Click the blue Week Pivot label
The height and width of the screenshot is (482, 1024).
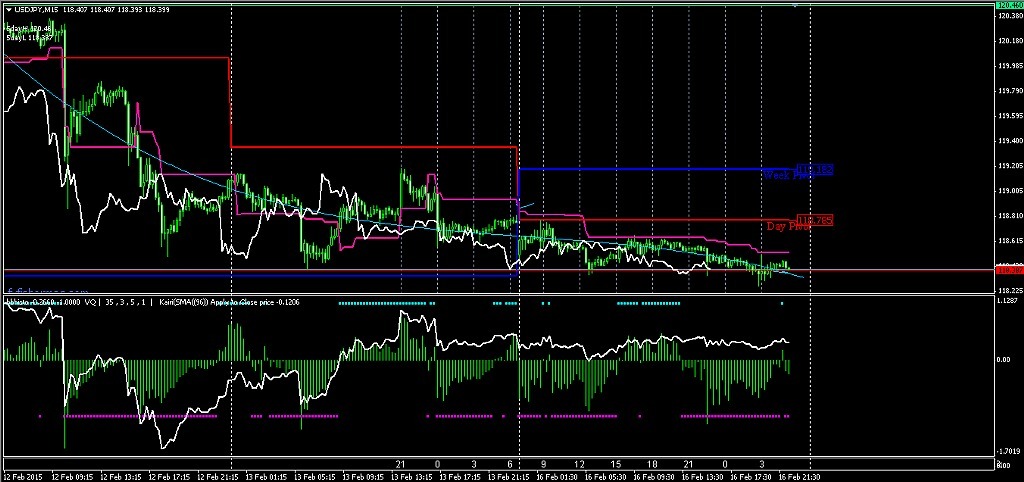click(x=789, y=175)
